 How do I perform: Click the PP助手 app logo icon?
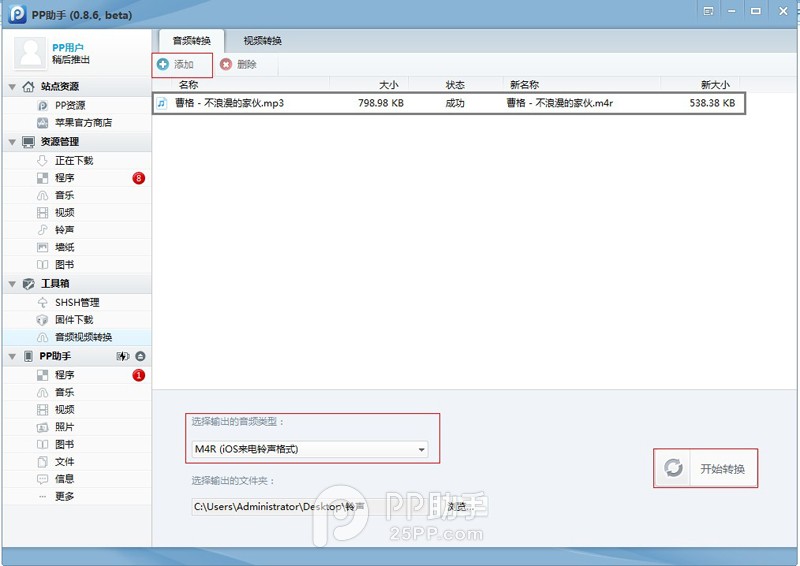click(17, 14)
